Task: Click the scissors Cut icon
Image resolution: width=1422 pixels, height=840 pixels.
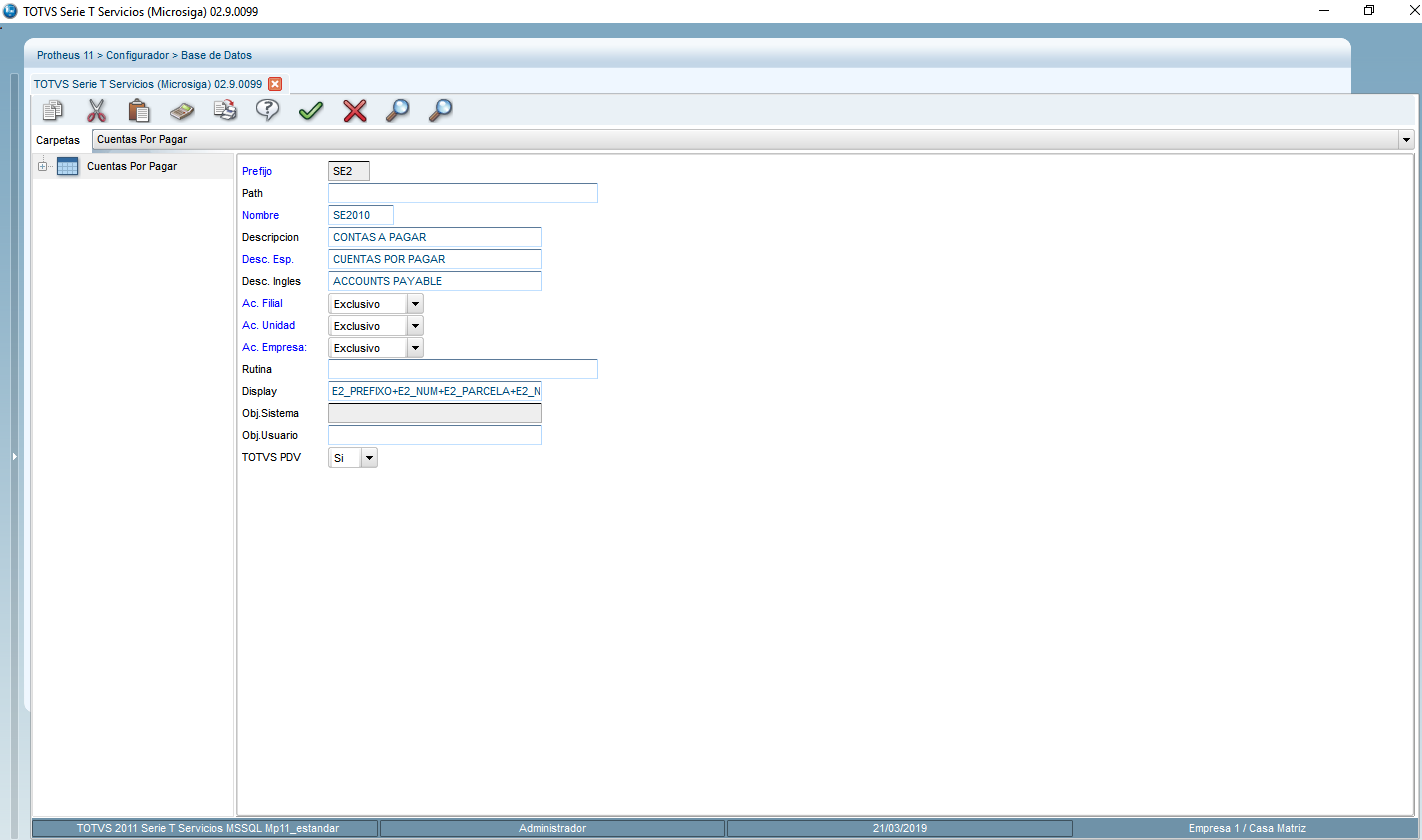Action: point(97,110)
